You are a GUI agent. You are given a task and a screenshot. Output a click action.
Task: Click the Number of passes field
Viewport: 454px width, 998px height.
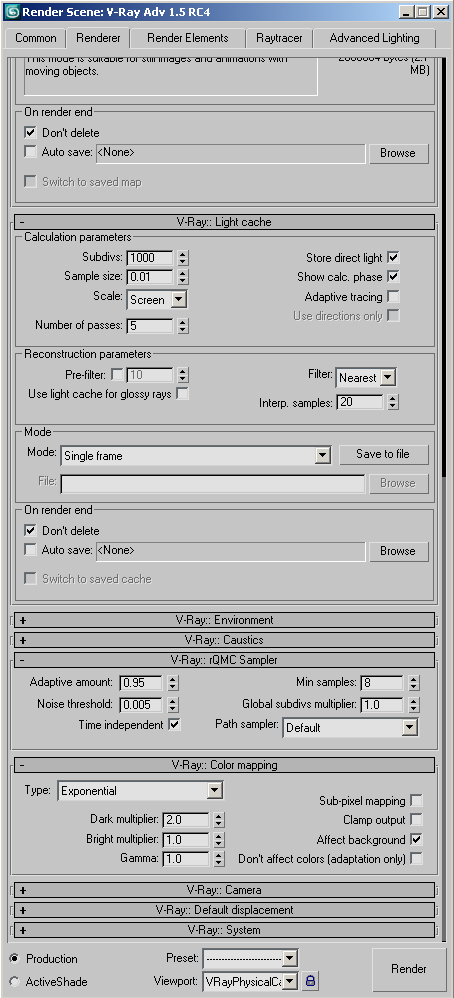(x=150, y=326)
